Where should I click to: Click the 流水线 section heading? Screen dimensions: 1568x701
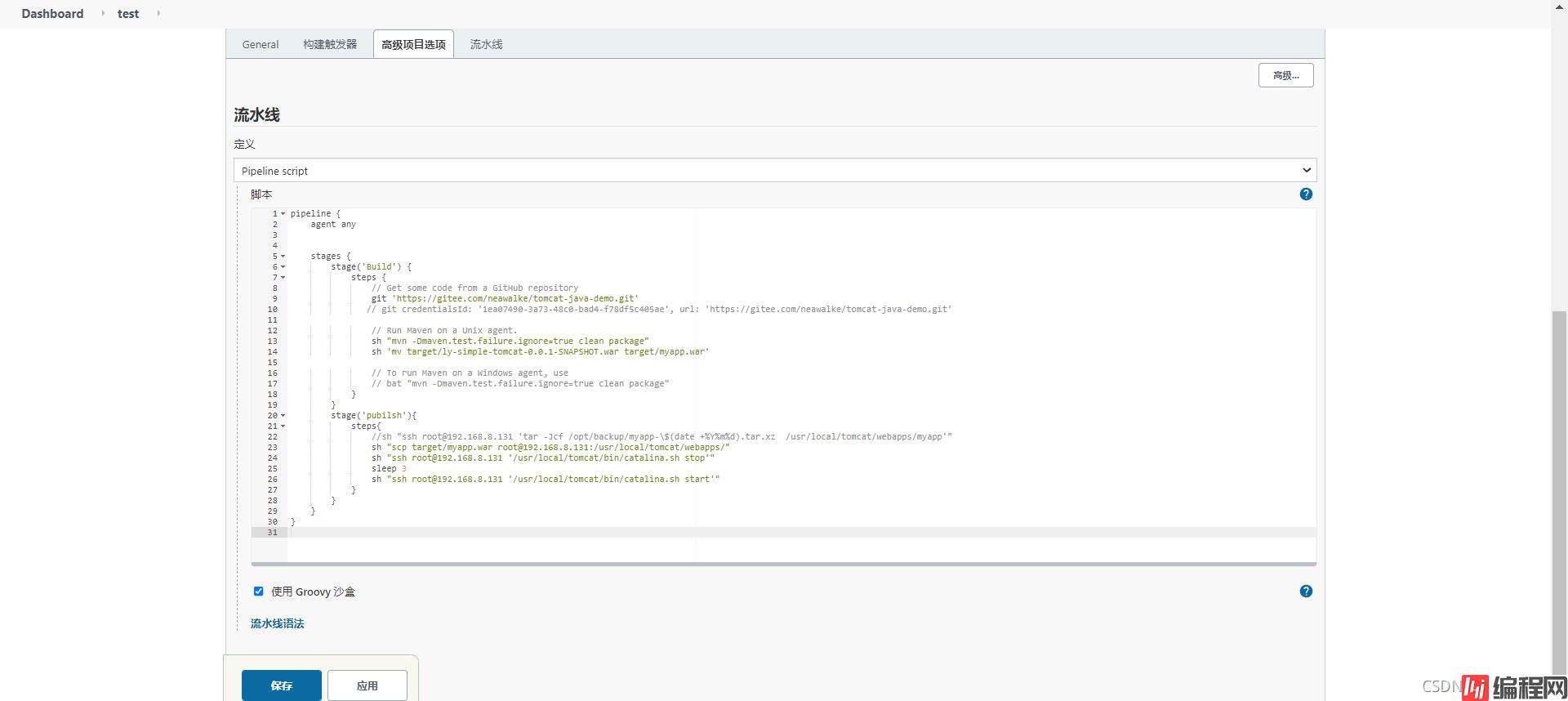click(256, 115)
